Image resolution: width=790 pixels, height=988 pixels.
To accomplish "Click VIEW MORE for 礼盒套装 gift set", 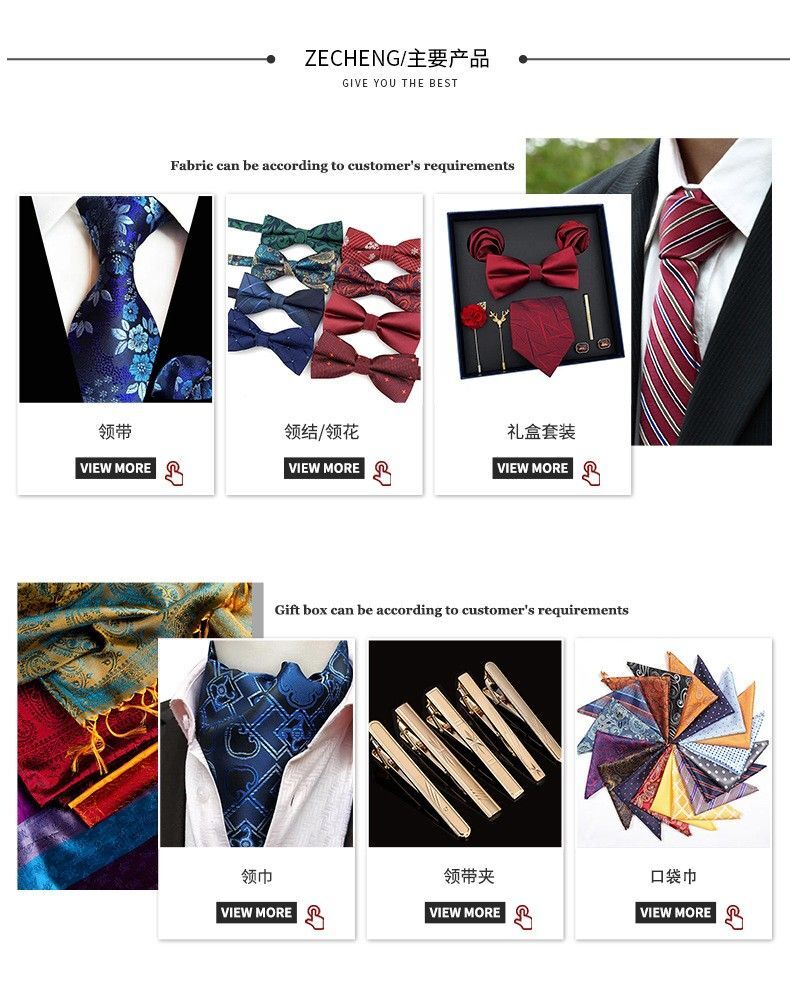I will pos(532,468).
